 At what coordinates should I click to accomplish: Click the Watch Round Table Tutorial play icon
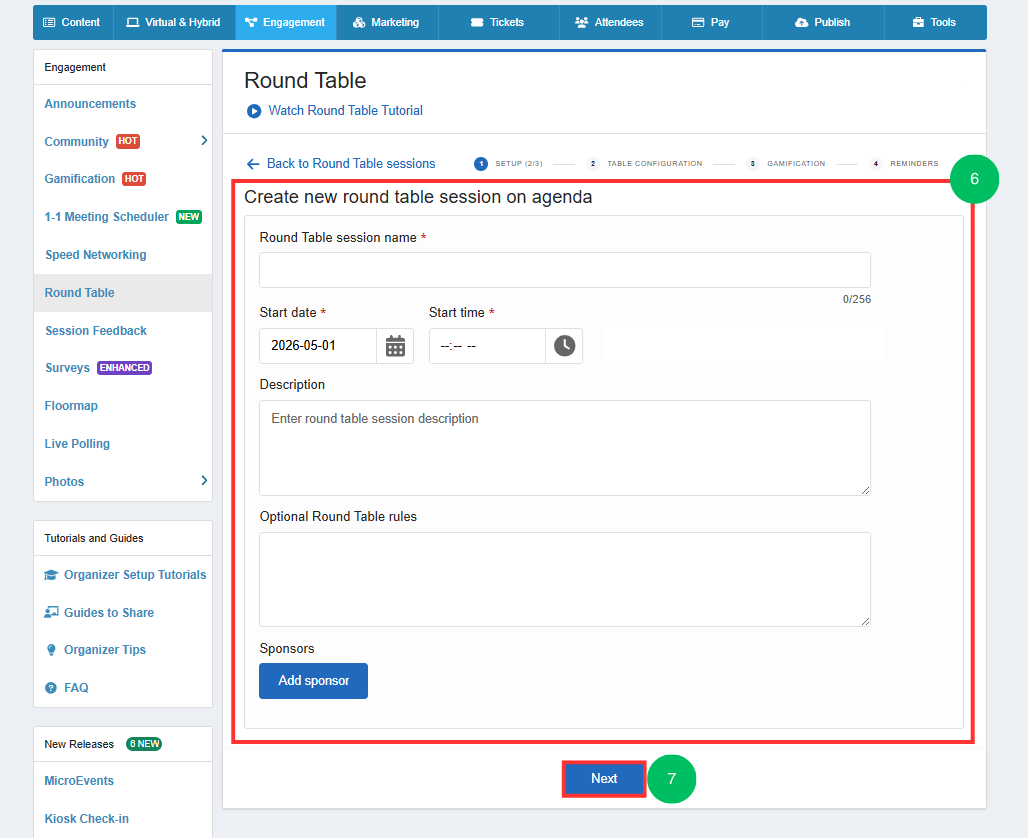pos(254,111)
